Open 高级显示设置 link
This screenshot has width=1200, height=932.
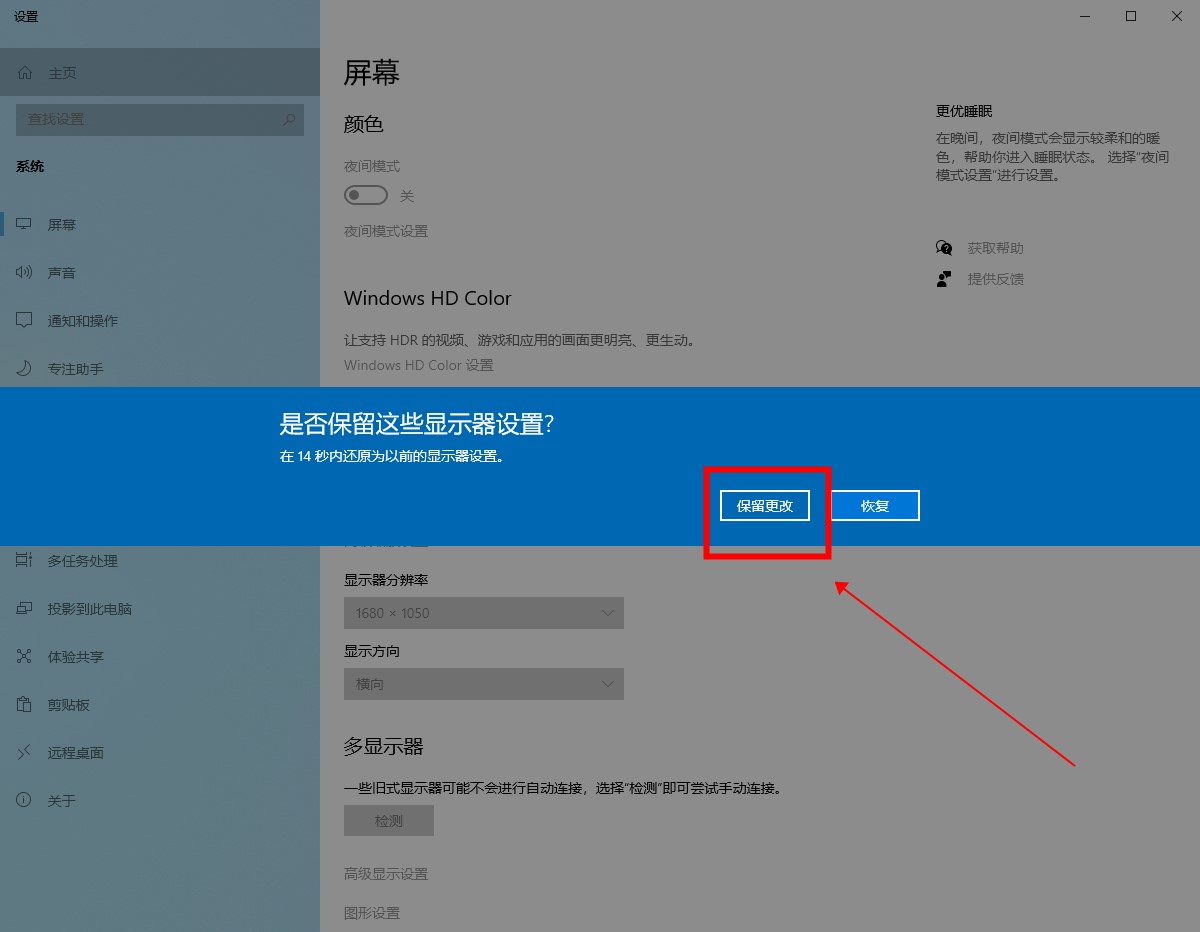pyautogui.click(x=386, y=874)
